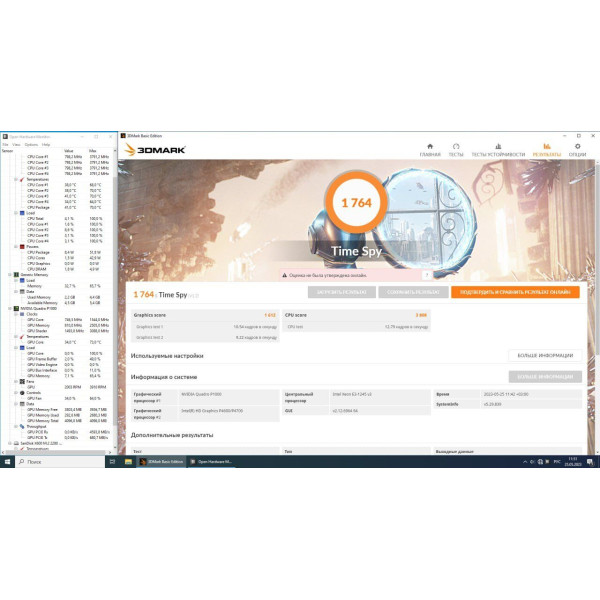Select the Available Memory row
600x600 pixels.
[x=57, y=303]
